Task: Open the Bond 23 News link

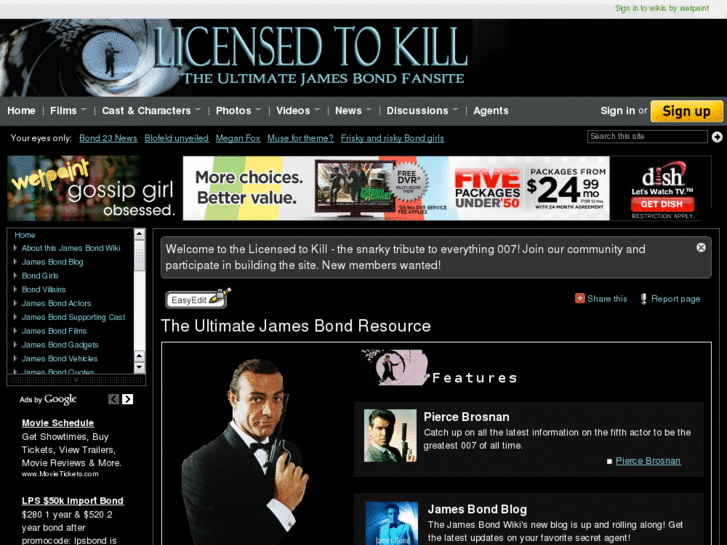Action: pos(108,138)
